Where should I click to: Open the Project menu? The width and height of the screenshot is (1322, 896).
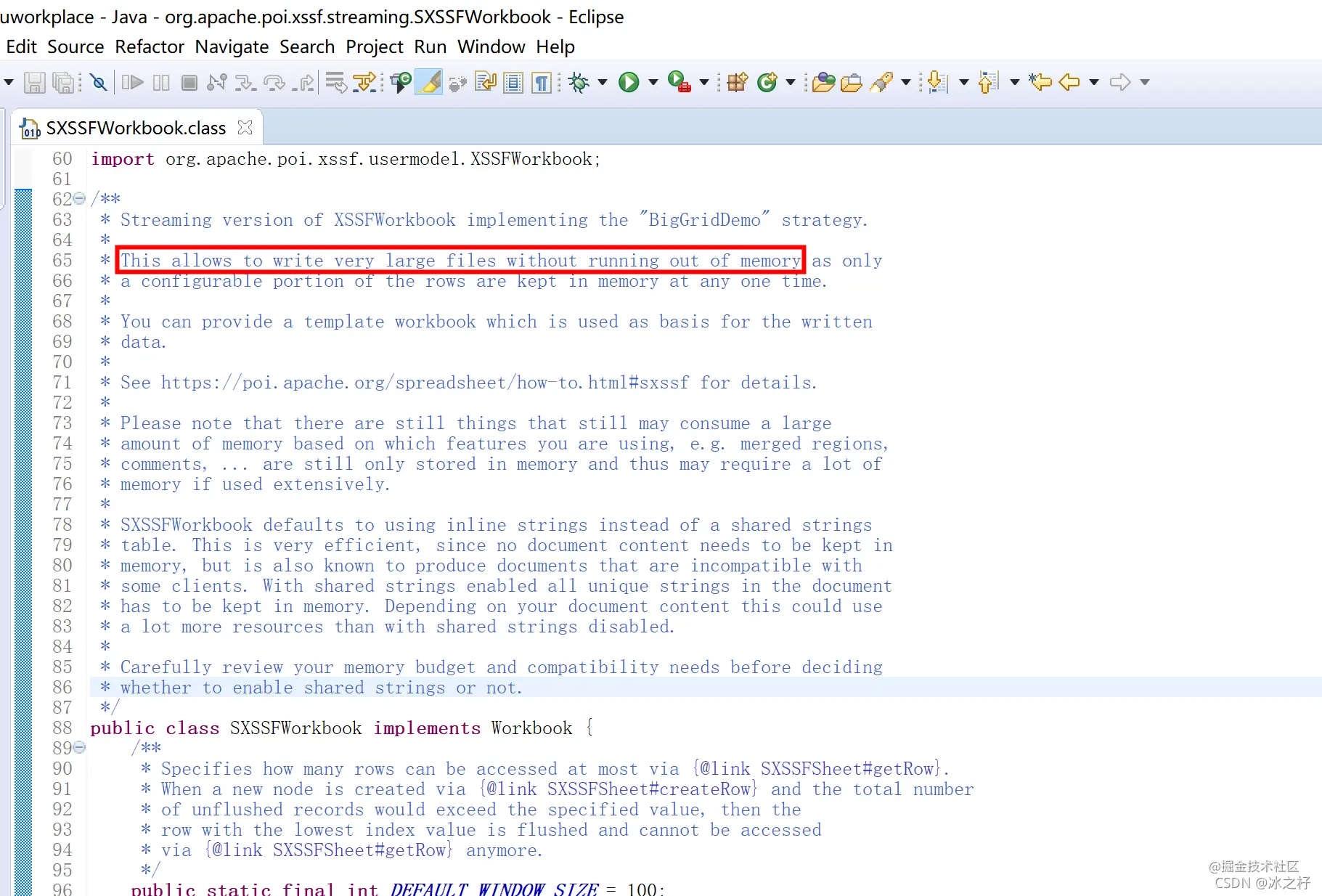coord(374,46)
